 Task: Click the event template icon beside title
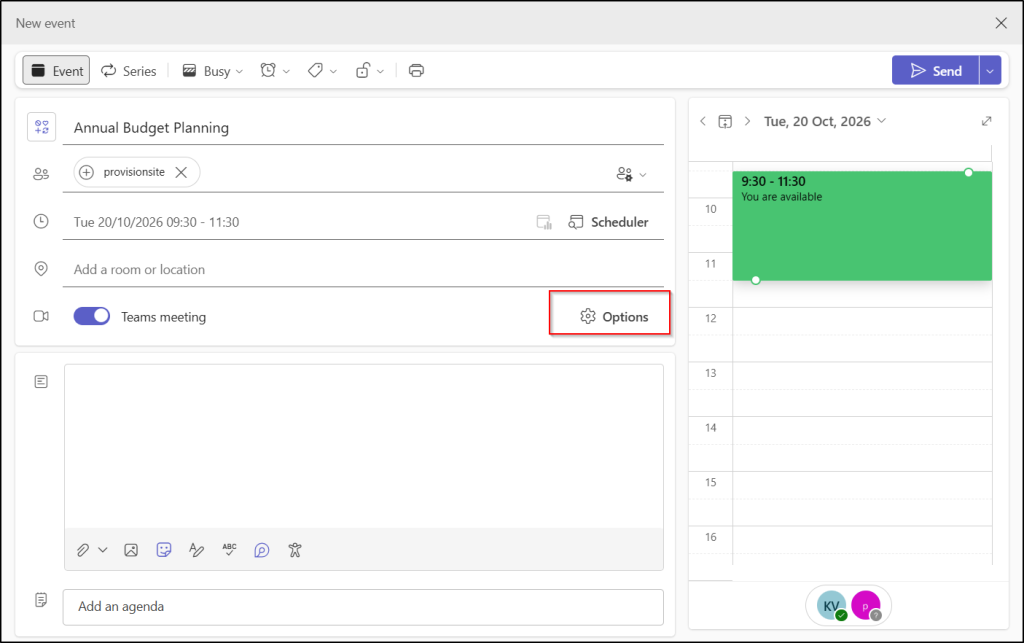click(x=41, y=127)
